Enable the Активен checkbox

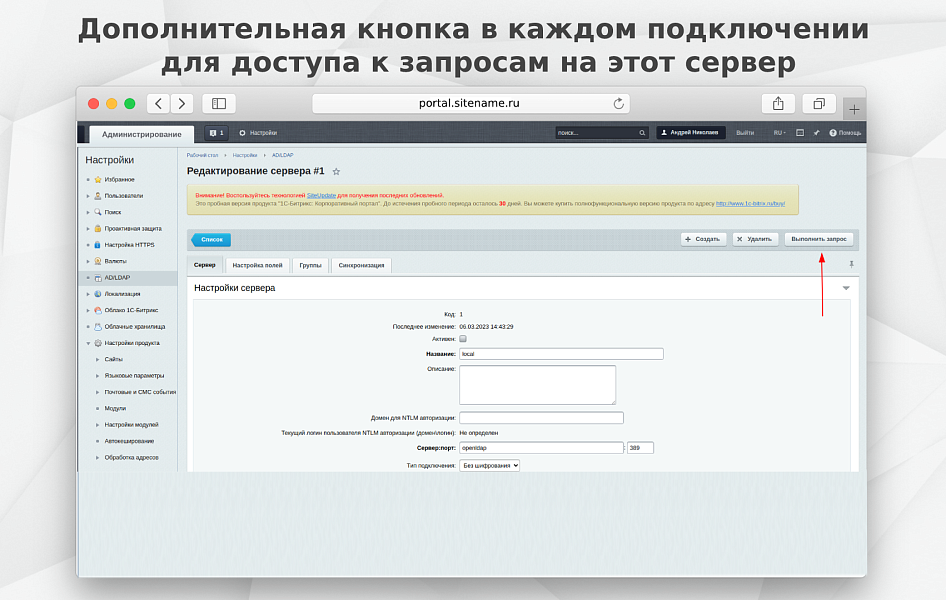[463, 339]
